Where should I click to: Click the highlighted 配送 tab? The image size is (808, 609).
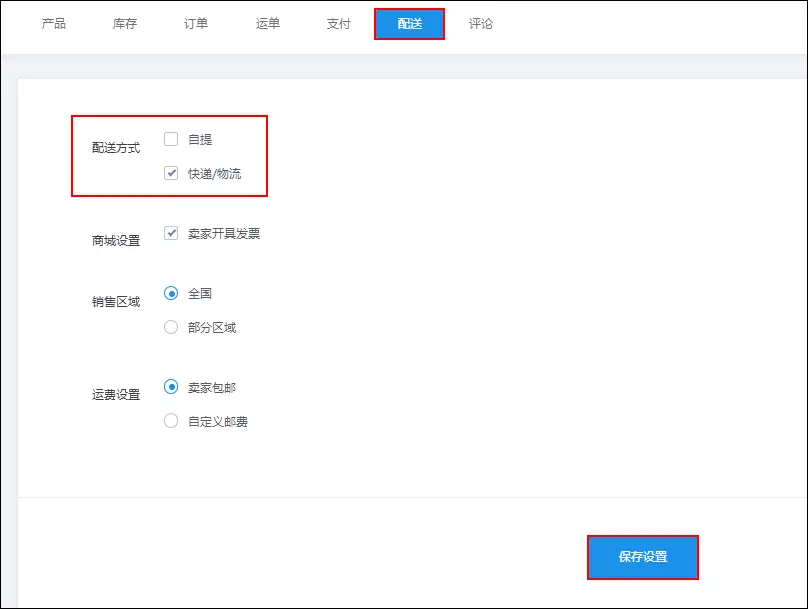409,24
